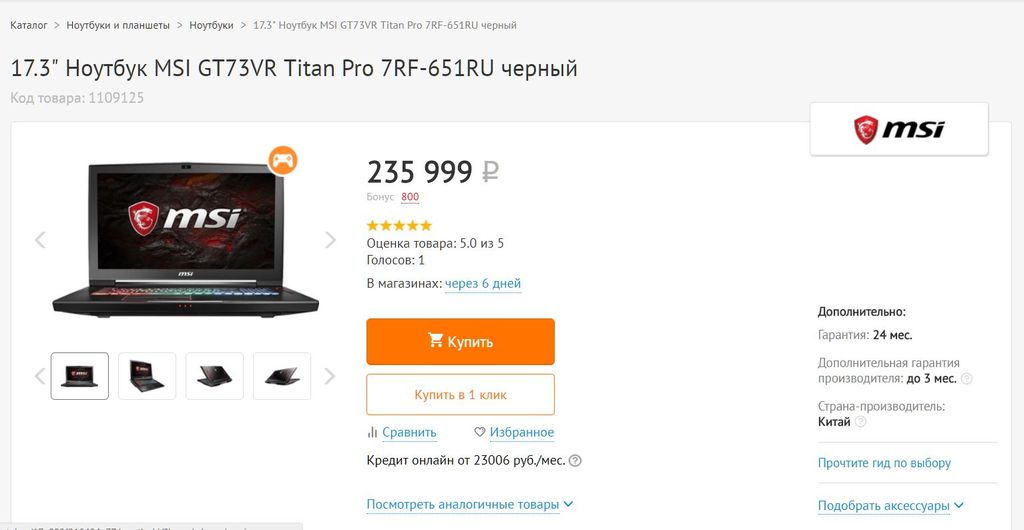Show next product image with right arrow

[x=330, y=240]
